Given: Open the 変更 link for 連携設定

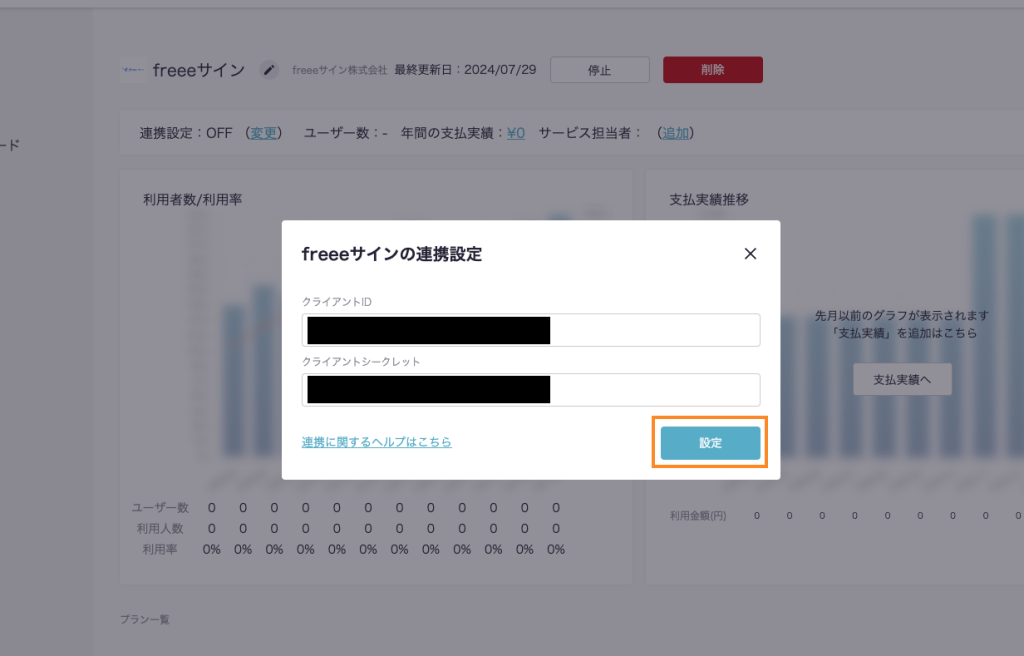Looking at the screenshot, I should point(264,133).
